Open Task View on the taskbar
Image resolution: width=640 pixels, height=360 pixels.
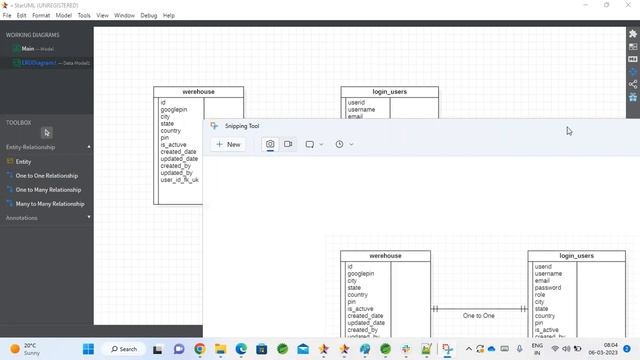[x=158, y=349]
